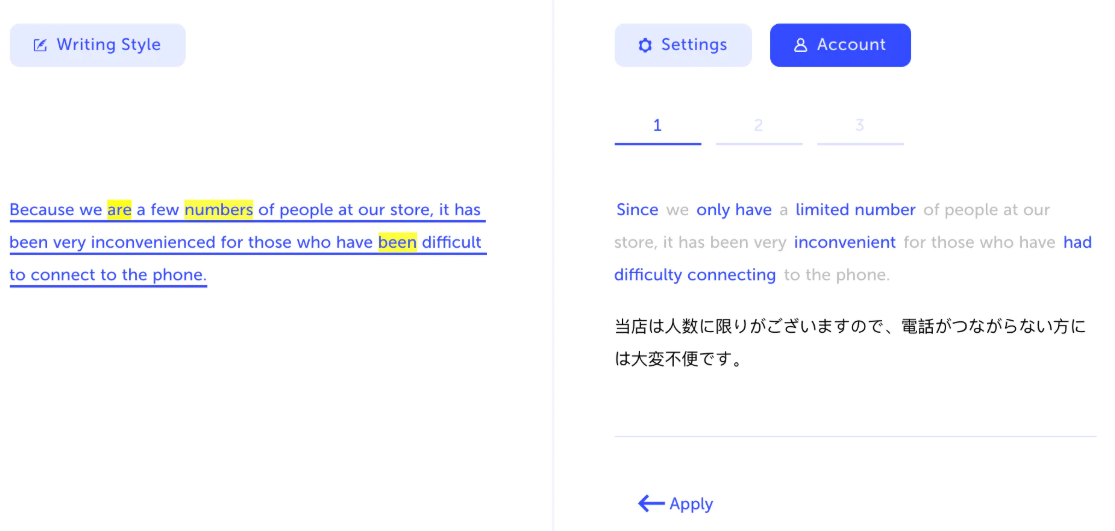
Task: Open the Settings button
Action: click(x=683, y=45)
